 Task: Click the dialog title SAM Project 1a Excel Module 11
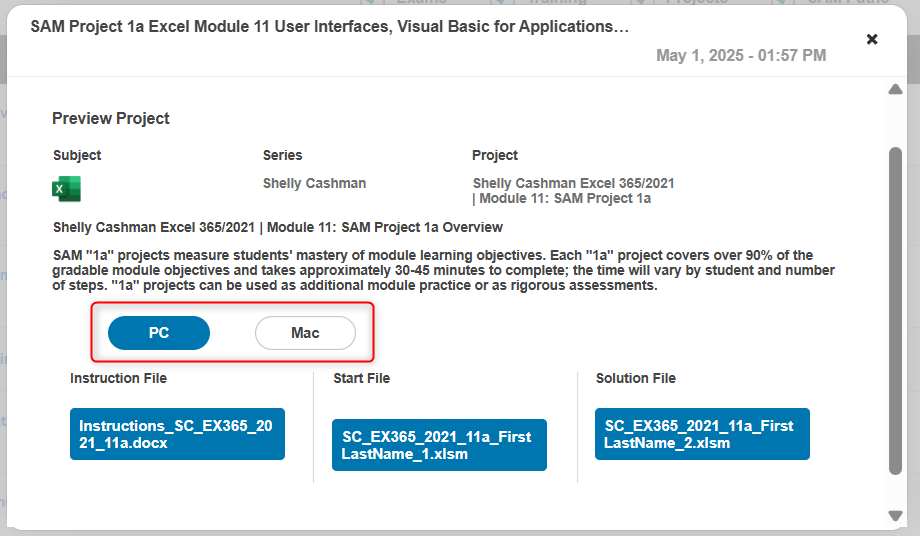point(329,26)
